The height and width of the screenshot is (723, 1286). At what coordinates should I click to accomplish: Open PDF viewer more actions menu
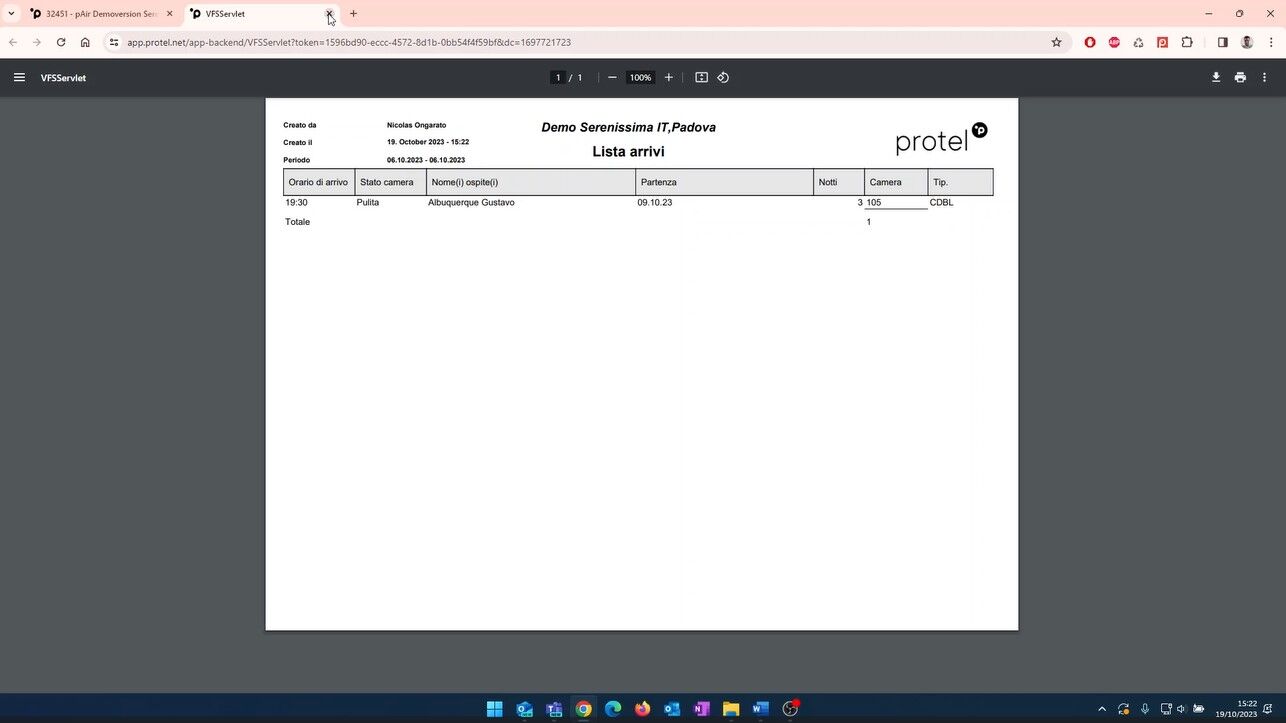[1264, 78]
